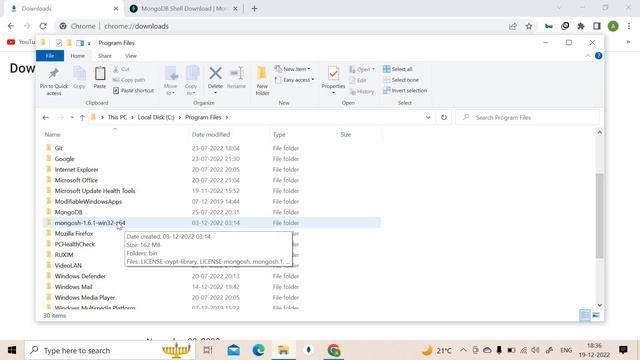Switch to details view layout icon
Image resolution: width=640 pixels, height=360 pixels.
tap(584, 315)
